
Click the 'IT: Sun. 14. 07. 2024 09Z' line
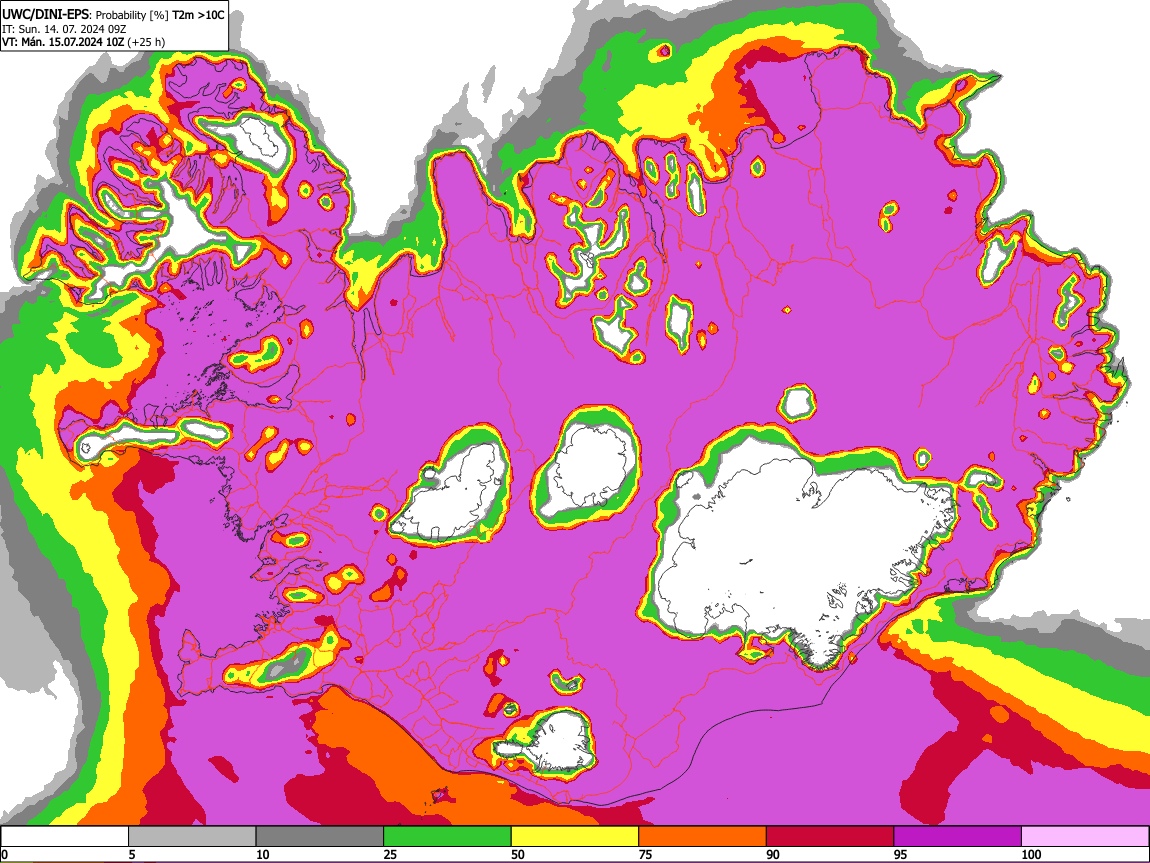point(63,29)
